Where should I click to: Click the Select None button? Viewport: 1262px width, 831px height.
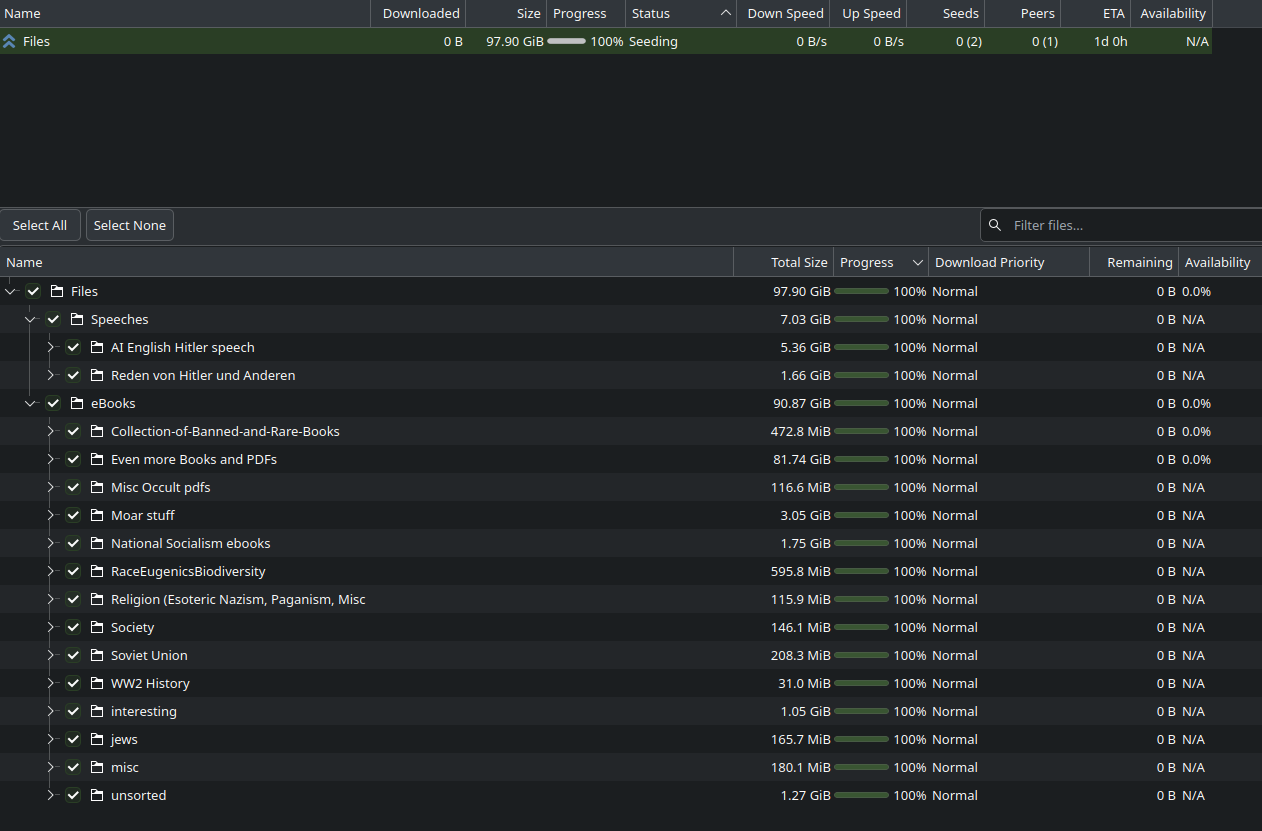130,225
